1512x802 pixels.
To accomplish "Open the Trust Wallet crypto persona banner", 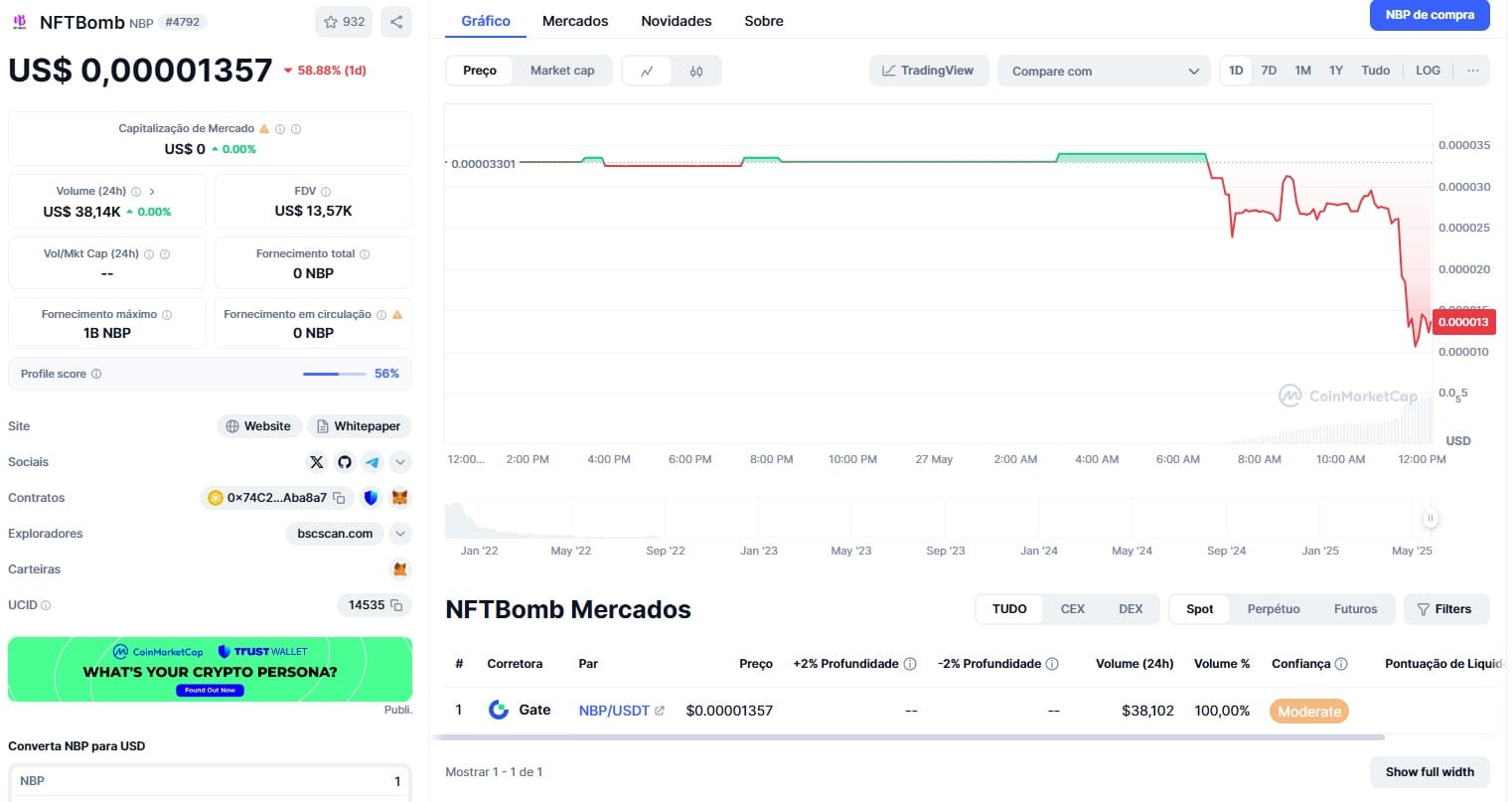I will (210, 670).
